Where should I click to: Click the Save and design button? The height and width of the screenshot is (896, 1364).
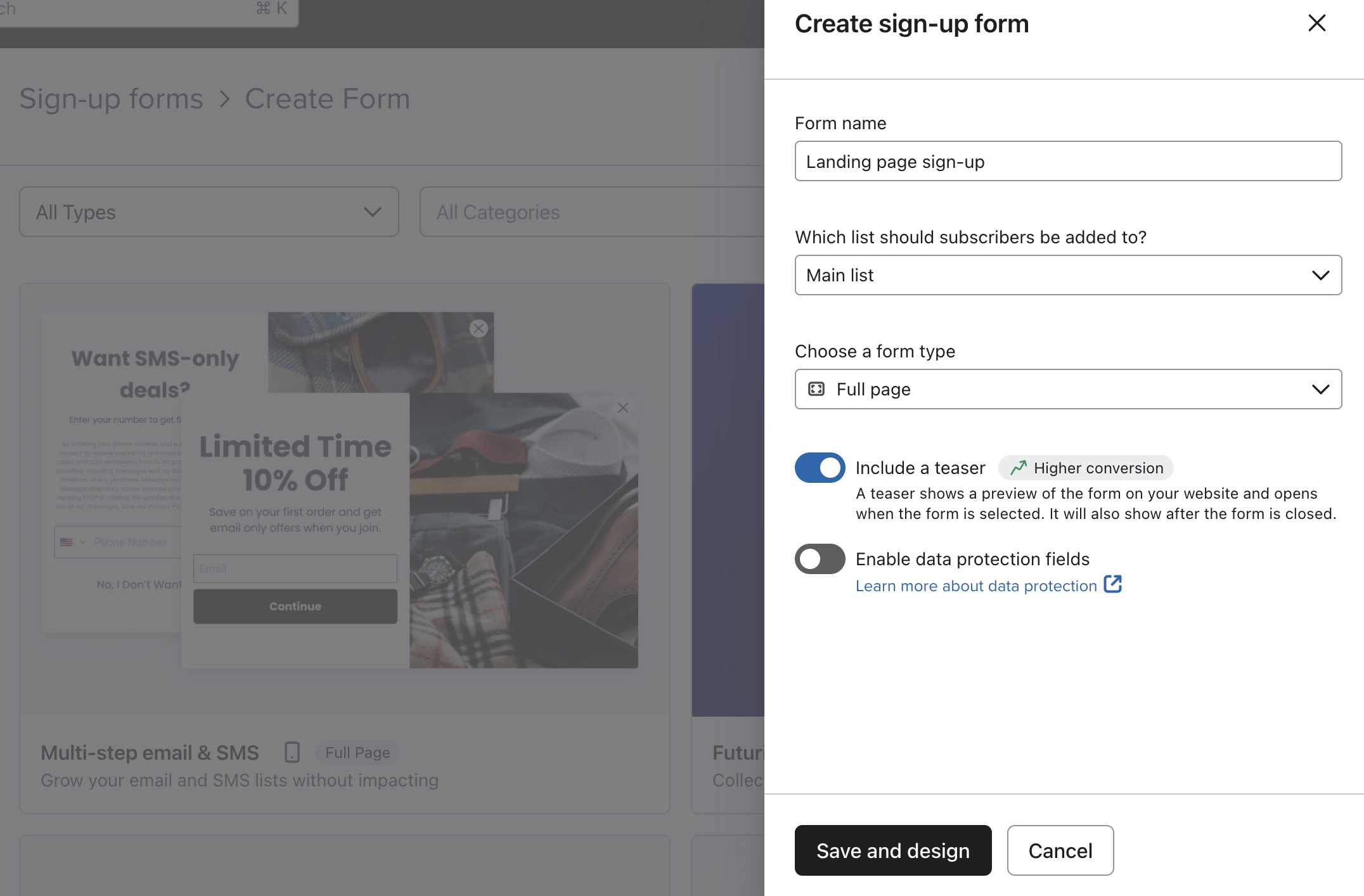[893, 850]
